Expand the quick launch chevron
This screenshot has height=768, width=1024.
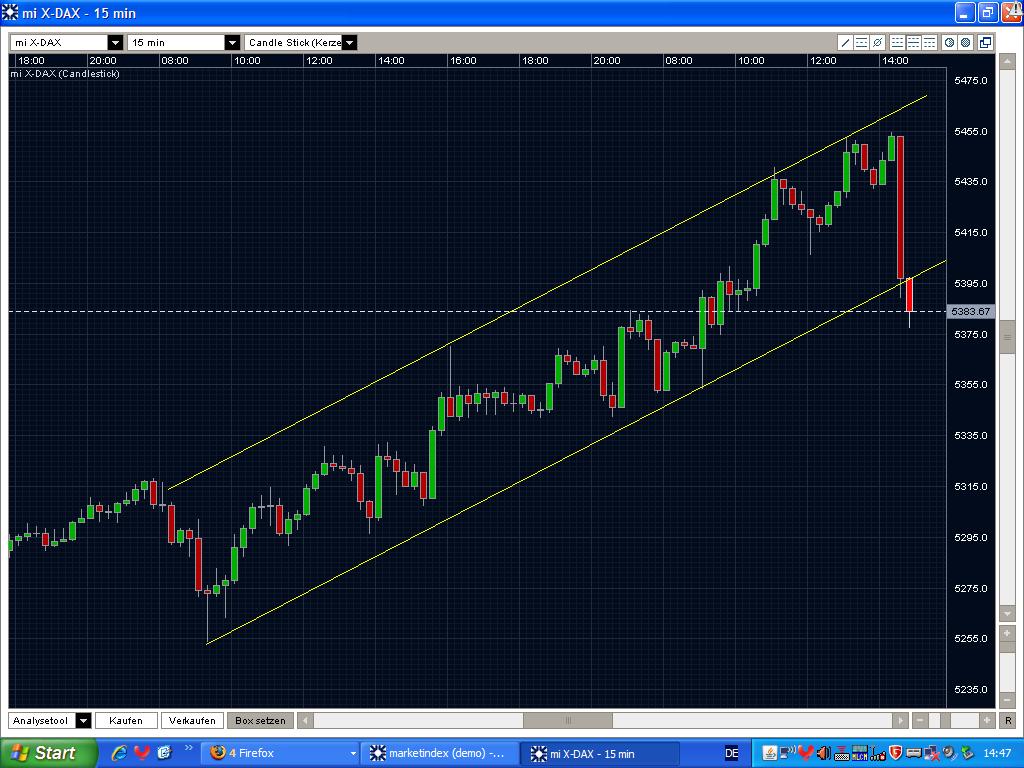(x=188, y=748)
